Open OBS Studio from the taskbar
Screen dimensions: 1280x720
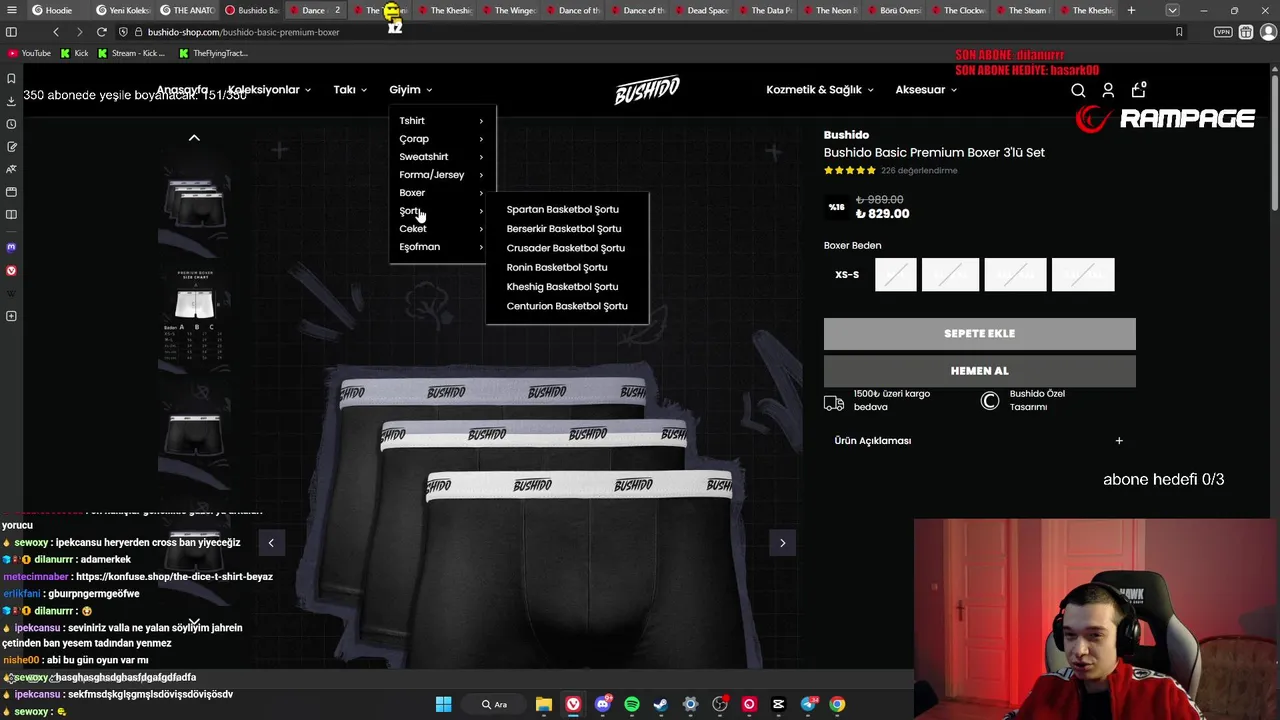(720, 704)
